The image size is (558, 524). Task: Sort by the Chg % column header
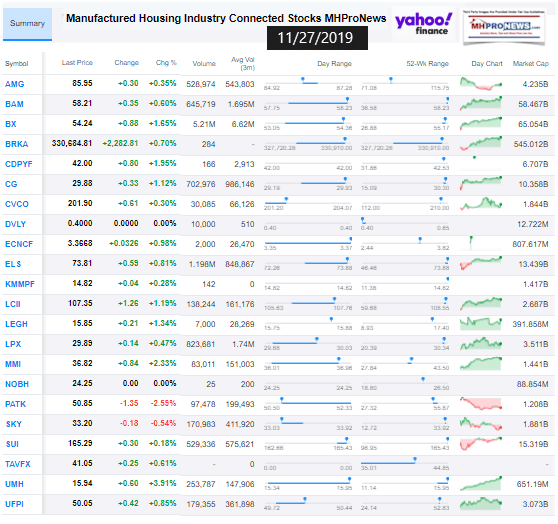(166, 63)
